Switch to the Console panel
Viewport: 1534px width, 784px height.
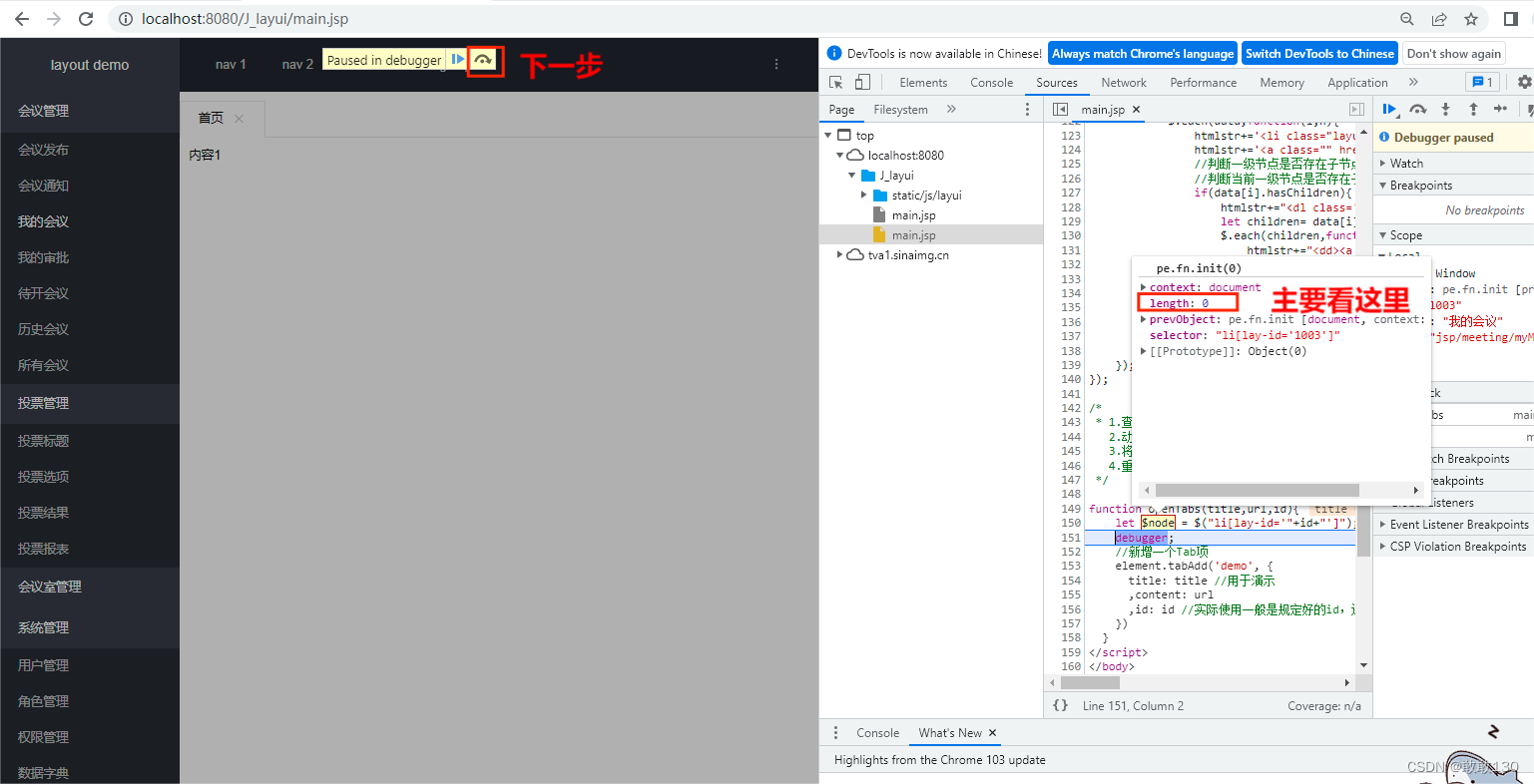tap(991, 82)
